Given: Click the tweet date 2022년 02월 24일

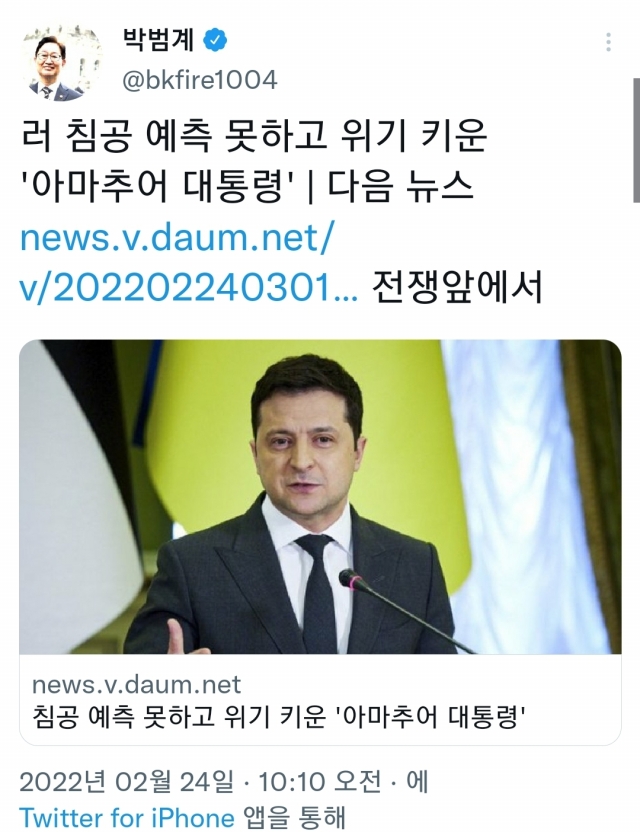Looking at the screenshot, I should click(126, 782).
